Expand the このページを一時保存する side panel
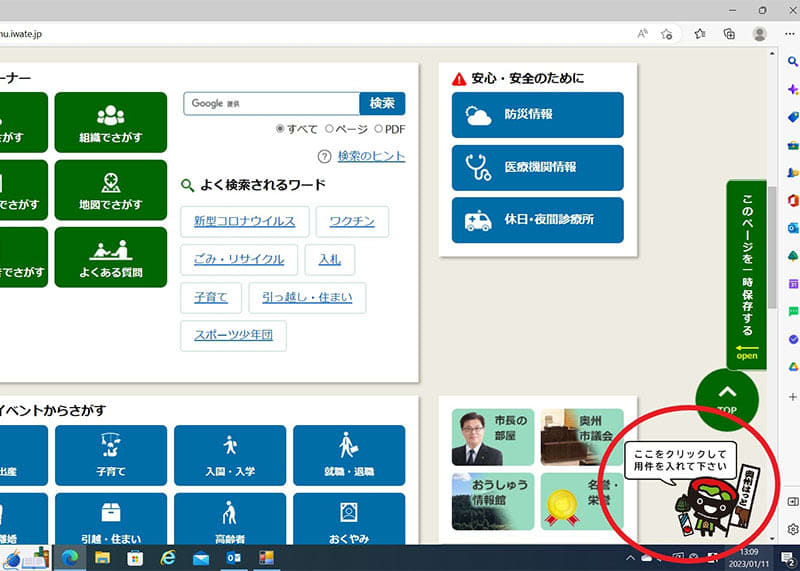This screenshot has height=571, width=800. (746, 275)
